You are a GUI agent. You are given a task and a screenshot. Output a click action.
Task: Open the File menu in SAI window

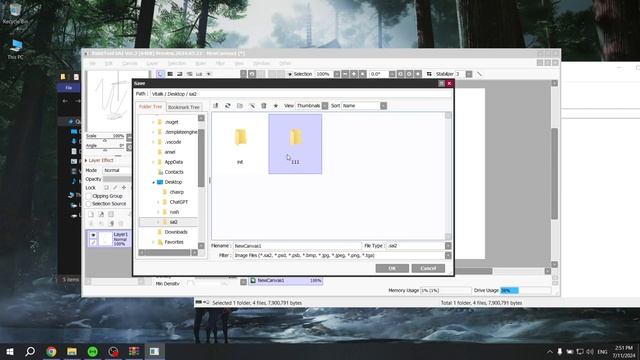click(x=93, y=63)
